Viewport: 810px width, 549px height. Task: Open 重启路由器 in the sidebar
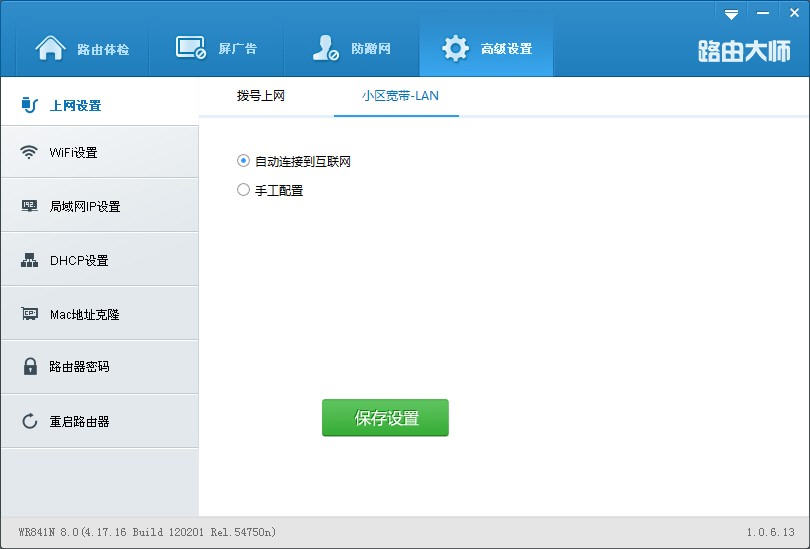pyautogui.click(x=100, y=421)
